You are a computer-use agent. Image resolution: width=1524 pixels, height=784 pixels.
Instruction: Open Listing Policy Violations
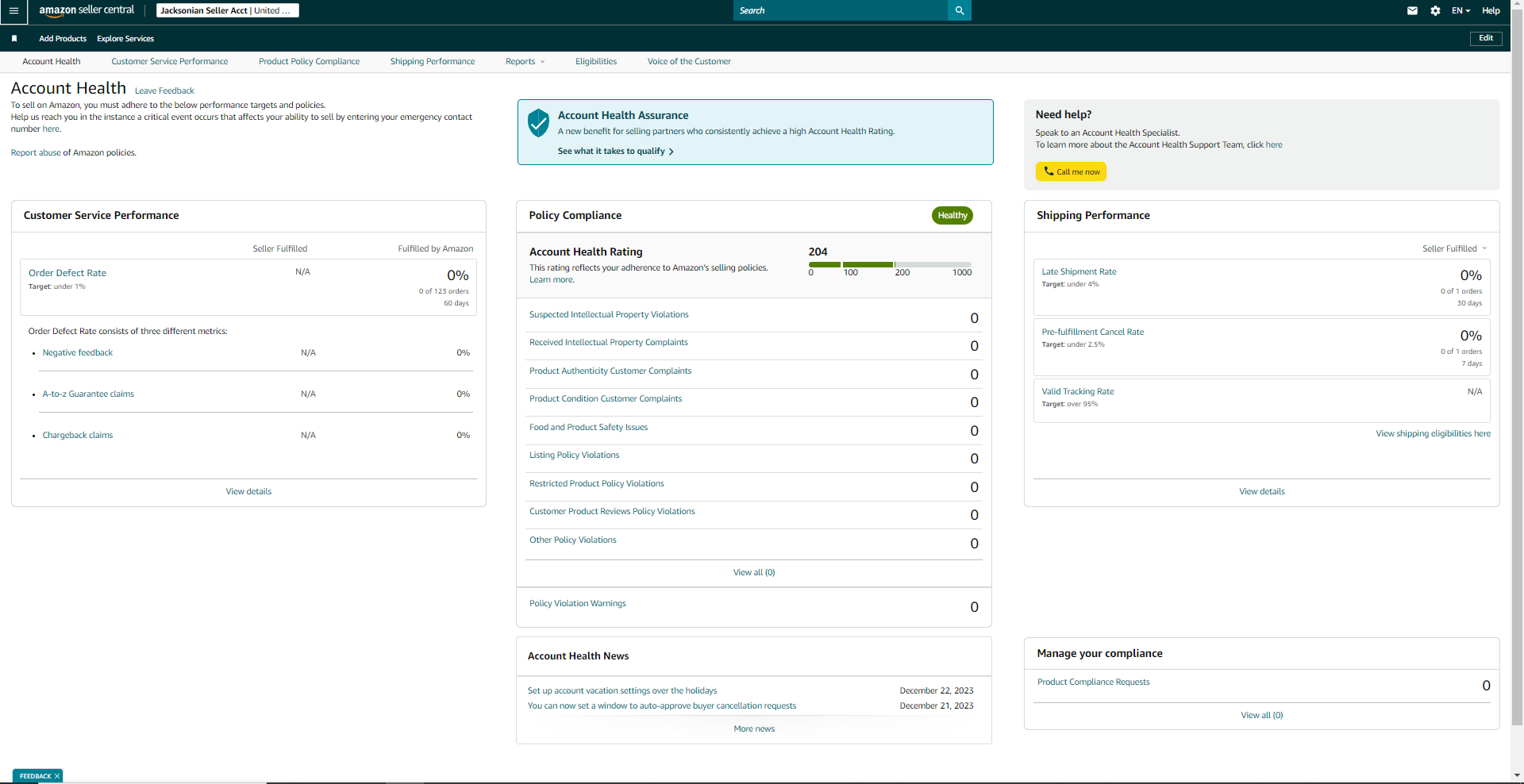[x=574, y=455]
